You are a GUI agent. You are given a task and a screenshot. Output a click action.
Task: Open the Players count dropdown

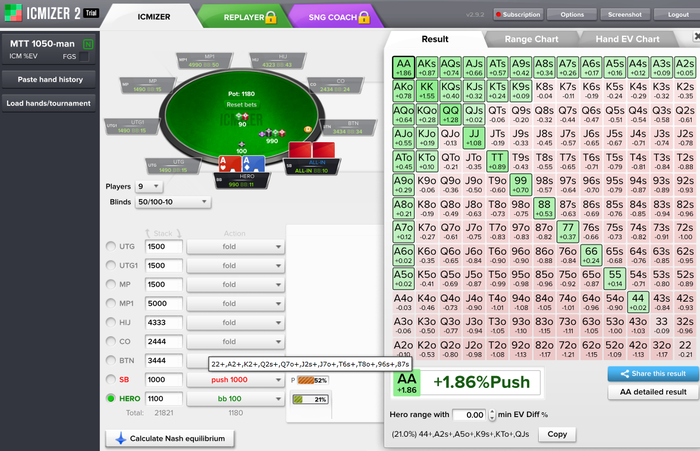pos(149,186)
